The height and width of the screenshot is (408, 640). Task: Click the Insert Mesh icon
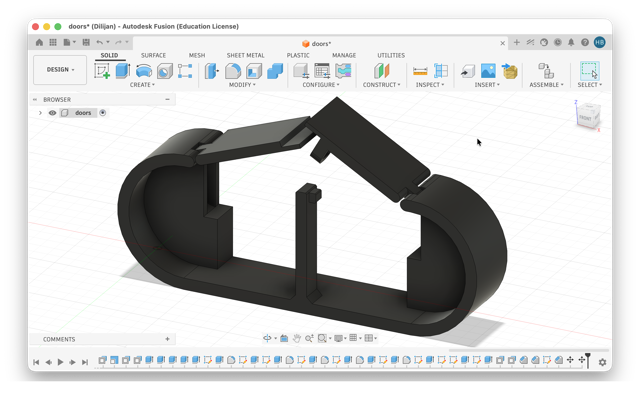pos(509,71)
